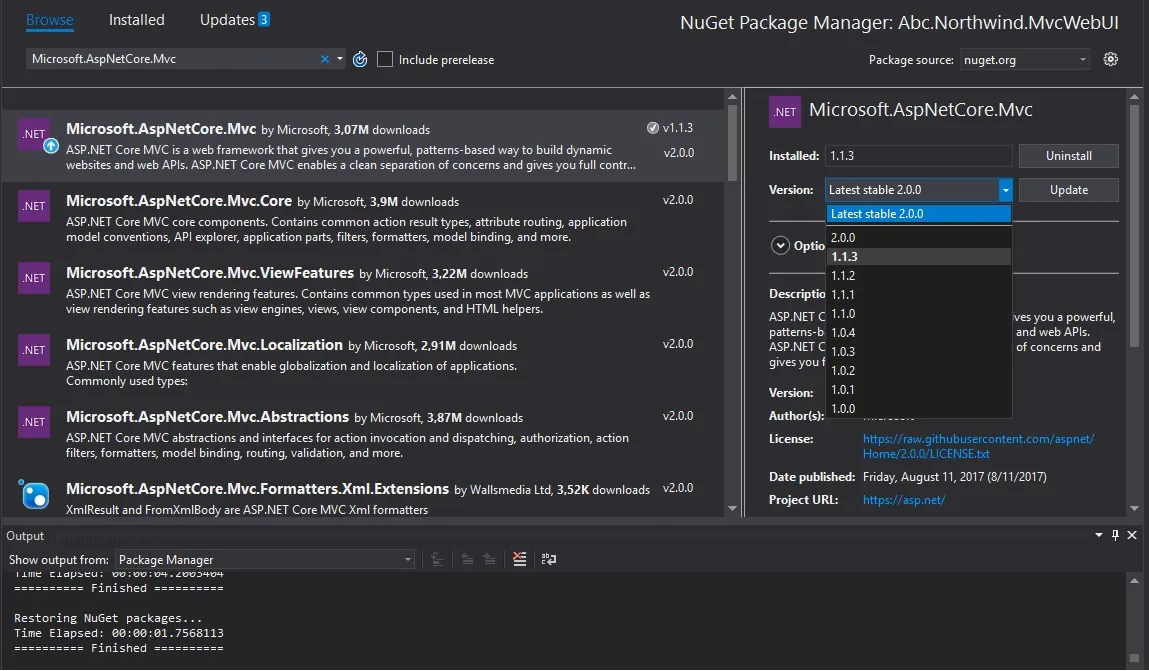
Task: Open the Updates tab
Action: (x=234, y=20)
